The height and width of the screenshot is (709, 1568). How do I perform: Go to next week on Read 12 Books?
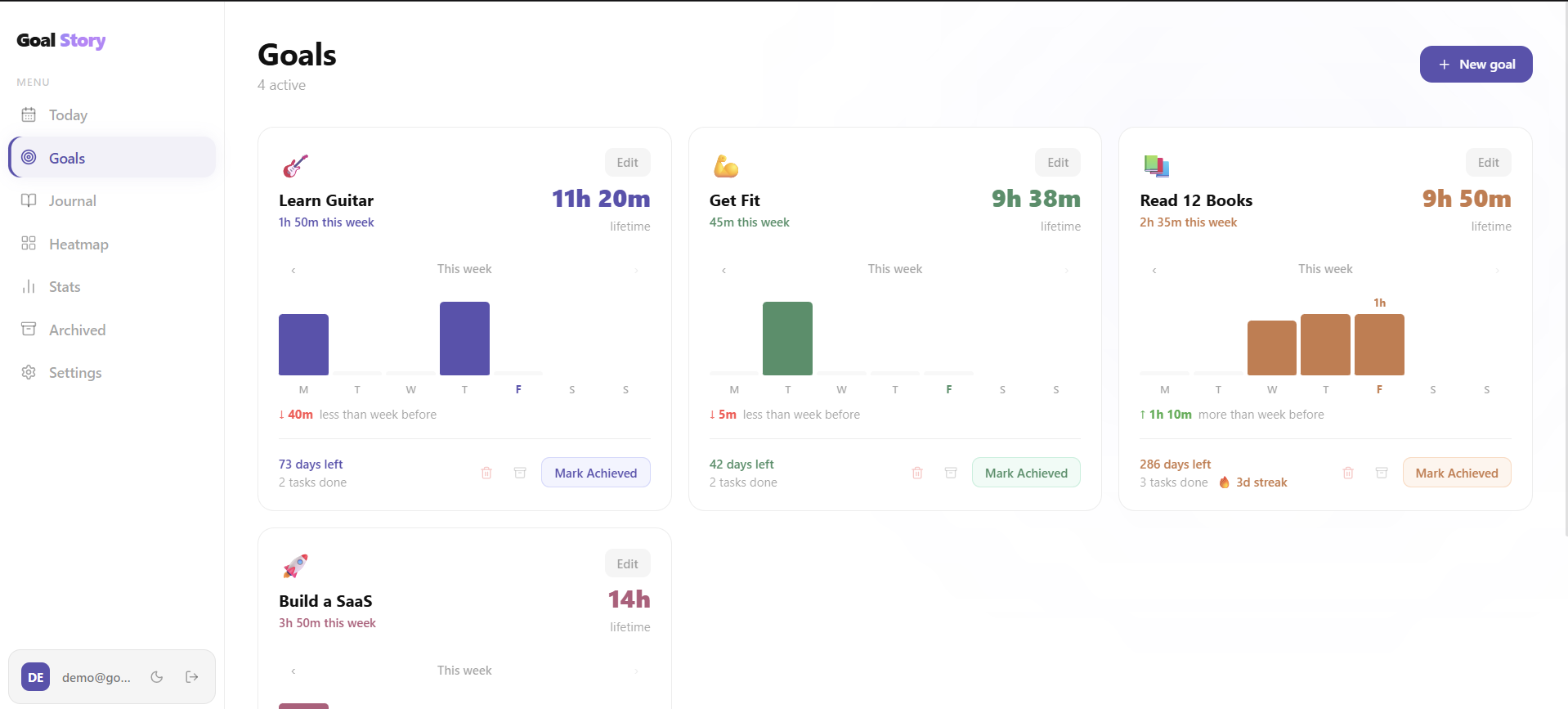point(1497,270)
